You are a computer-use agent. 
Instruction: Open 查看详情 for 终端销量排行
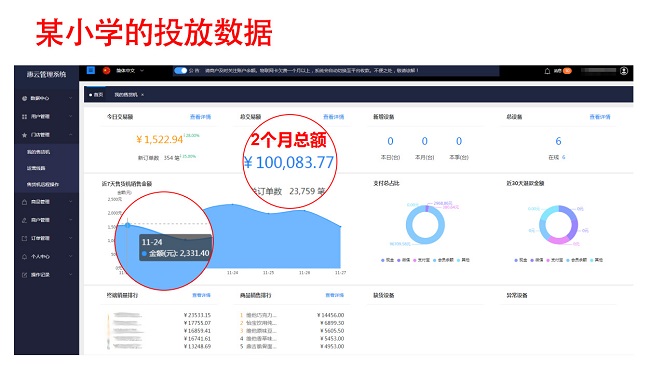point(201,295)
